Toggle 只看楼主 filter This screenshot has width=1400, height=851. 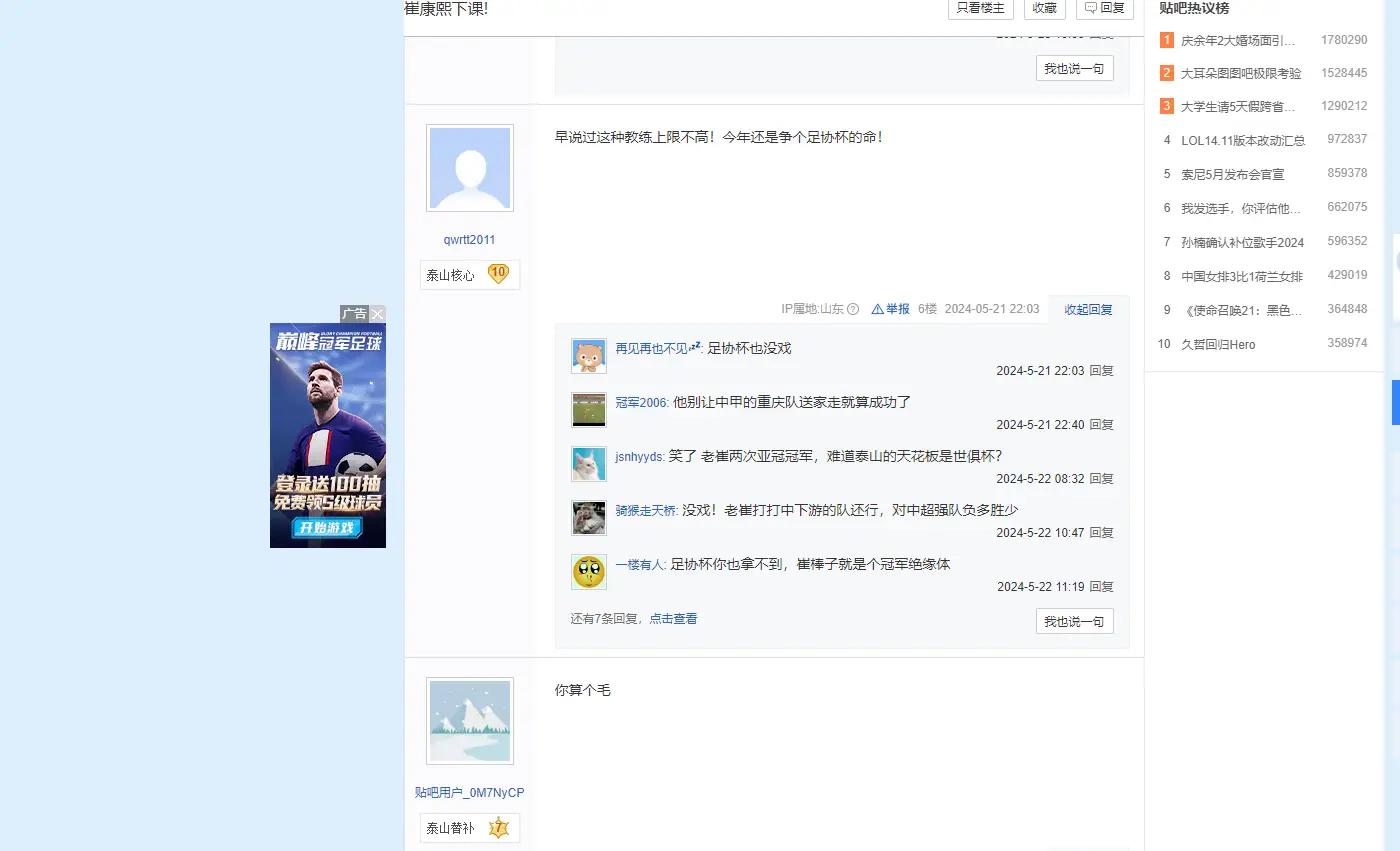click(x=980, y=8)
